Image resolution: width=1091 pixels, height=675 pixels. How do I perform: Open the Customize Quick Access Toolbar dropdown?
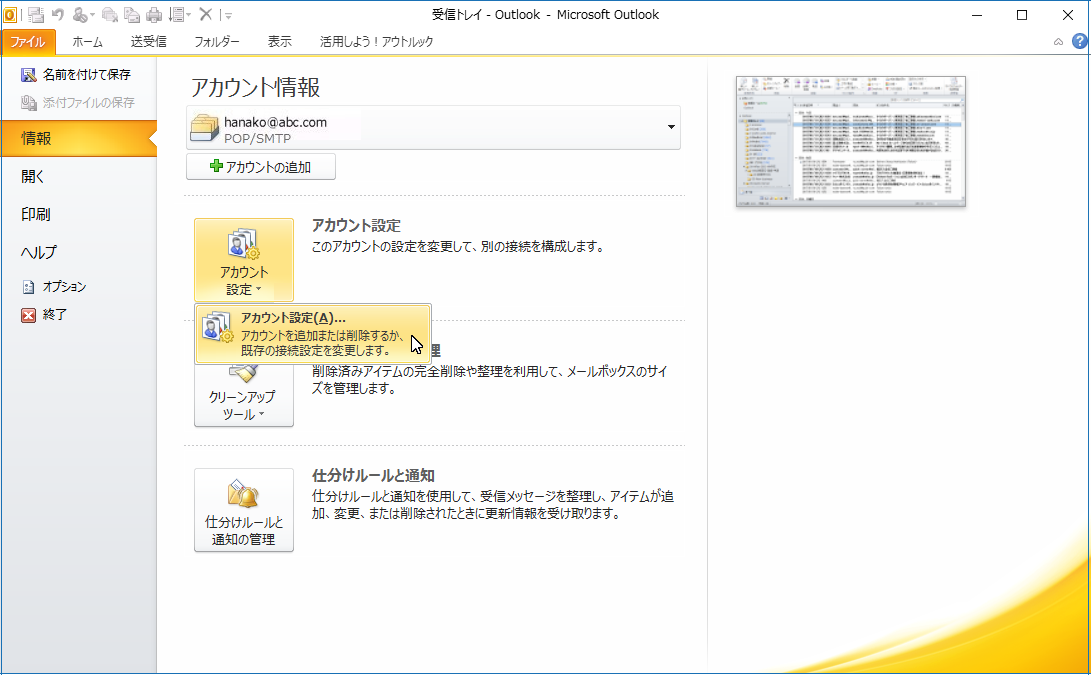coord(228,15)
